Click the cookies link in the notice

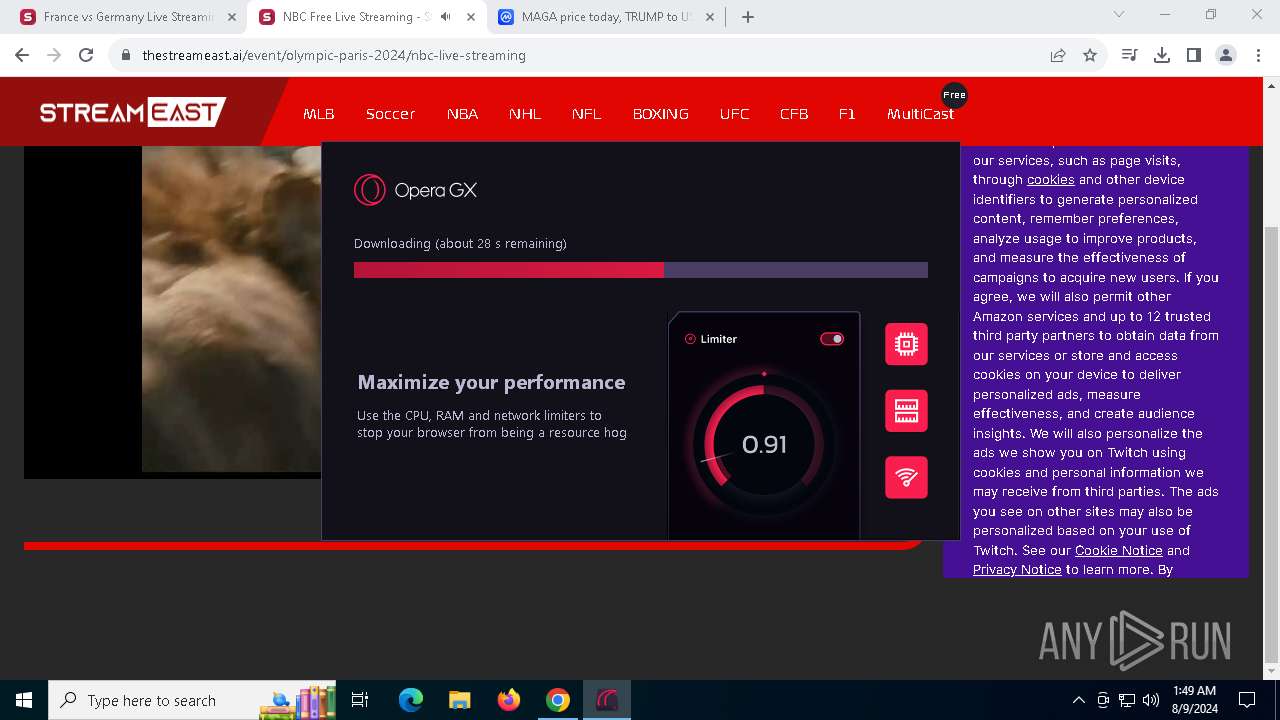click(1050, 180)
